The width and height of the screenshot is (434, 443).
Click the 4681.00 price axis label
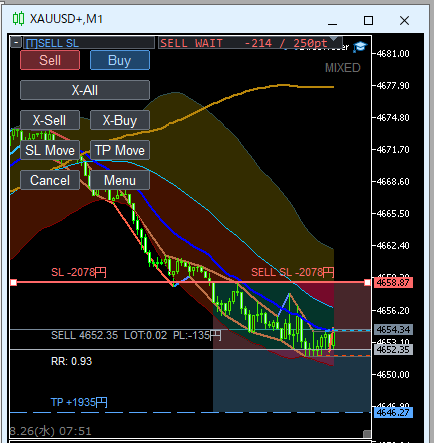coord(393,54)
